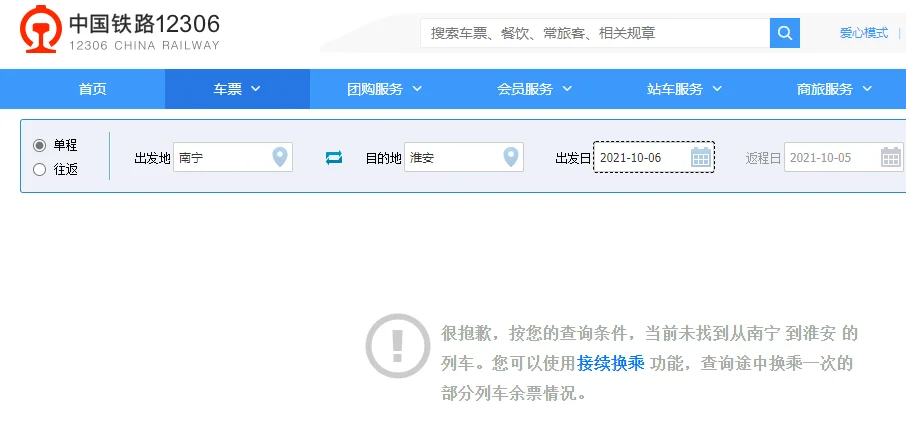Image resolution: width=906 pixels, height=438 pixels.
Task: Open the calendar icon for 返程日
Action: (890, 157)
